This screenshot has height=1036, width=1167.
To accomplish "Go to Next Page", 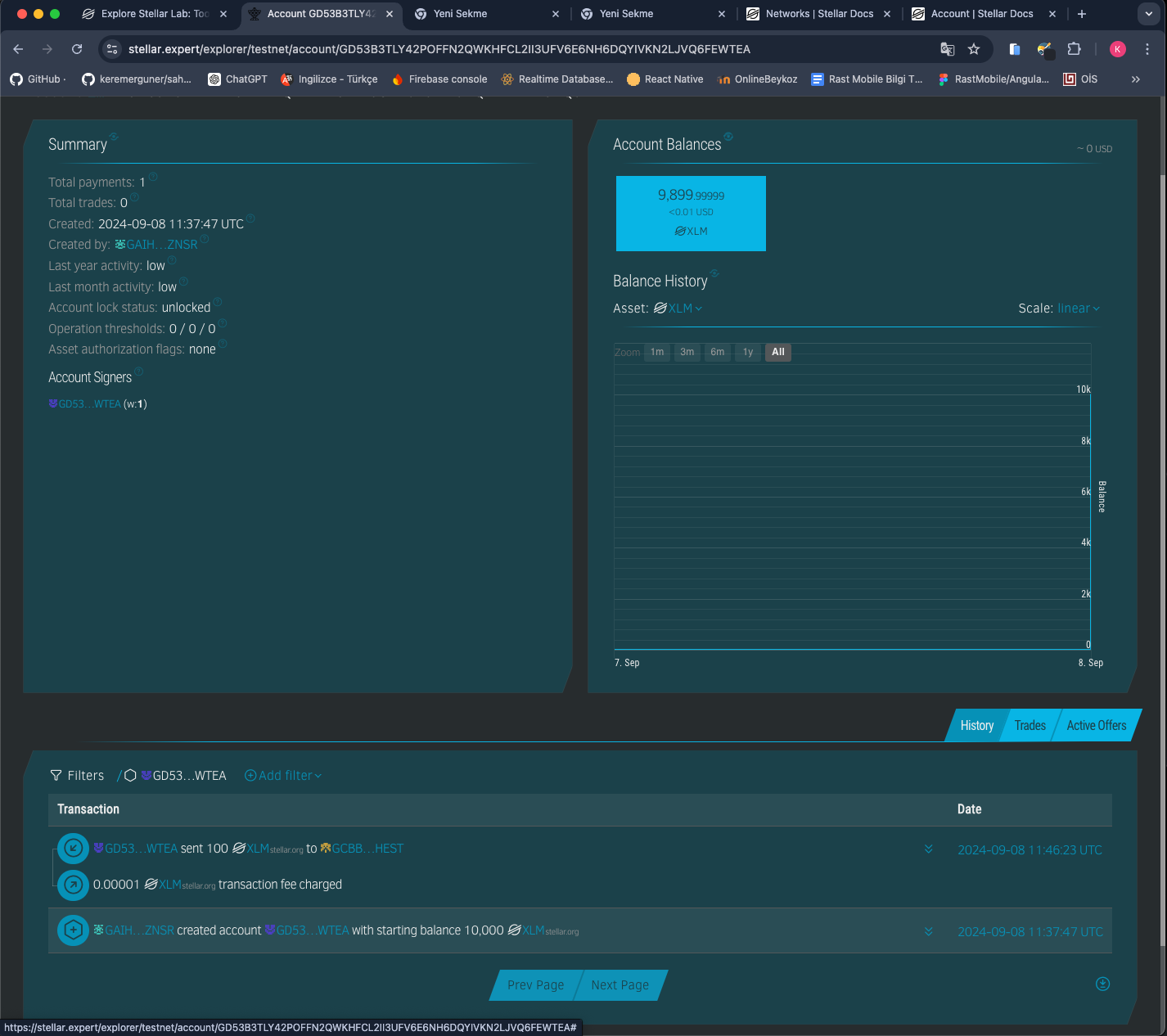I will pos(620,985).
